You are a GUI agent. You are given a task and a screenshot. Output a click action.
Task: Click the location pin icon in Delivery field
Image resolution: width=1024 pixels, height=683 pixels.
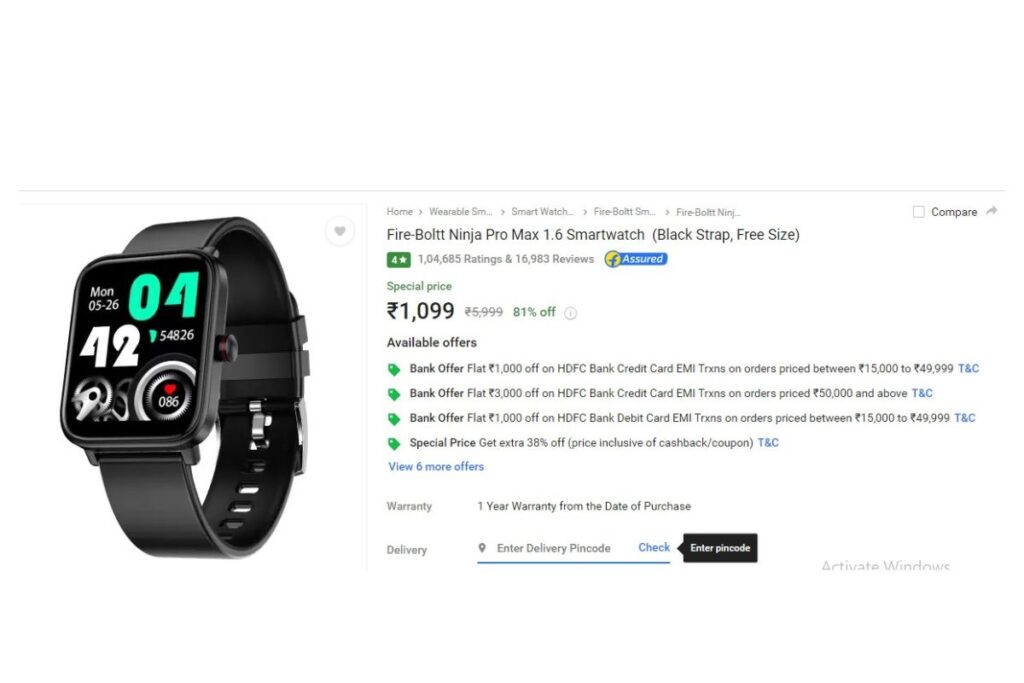tap(482, 548)
